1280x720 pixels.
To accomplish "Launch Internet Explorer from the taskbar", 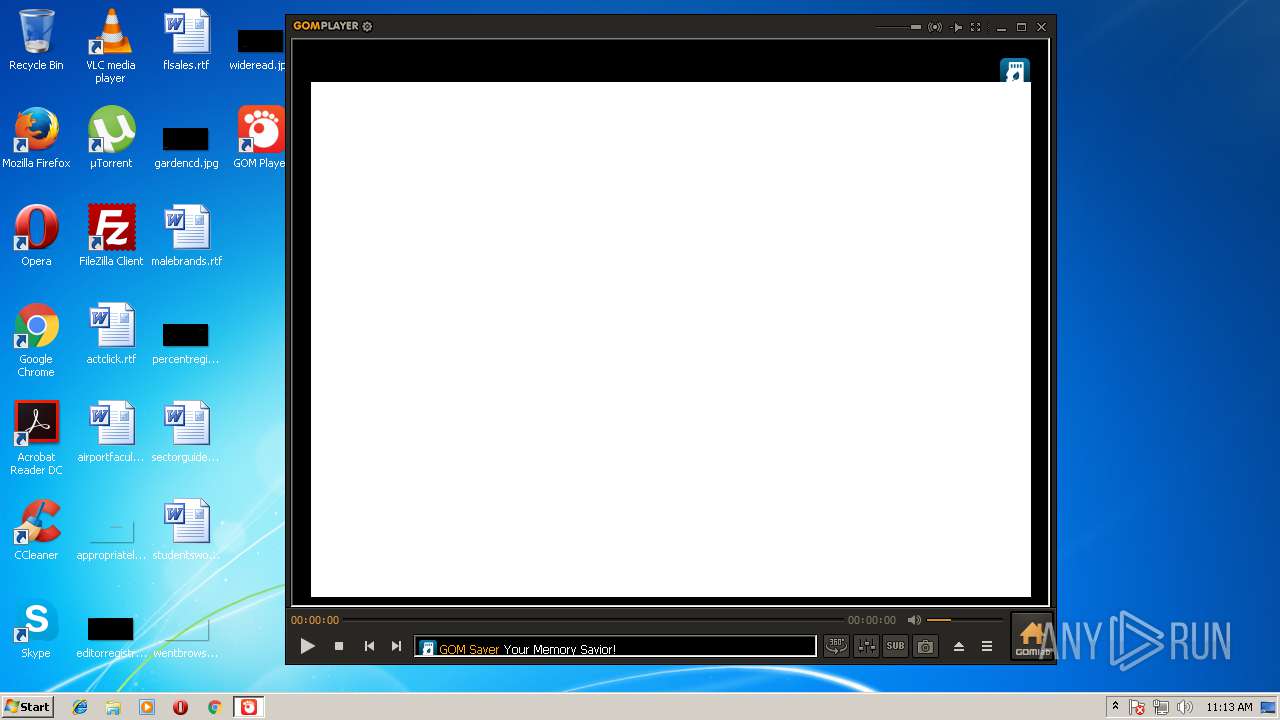I will pyautogui.click(x=80, y=707).
